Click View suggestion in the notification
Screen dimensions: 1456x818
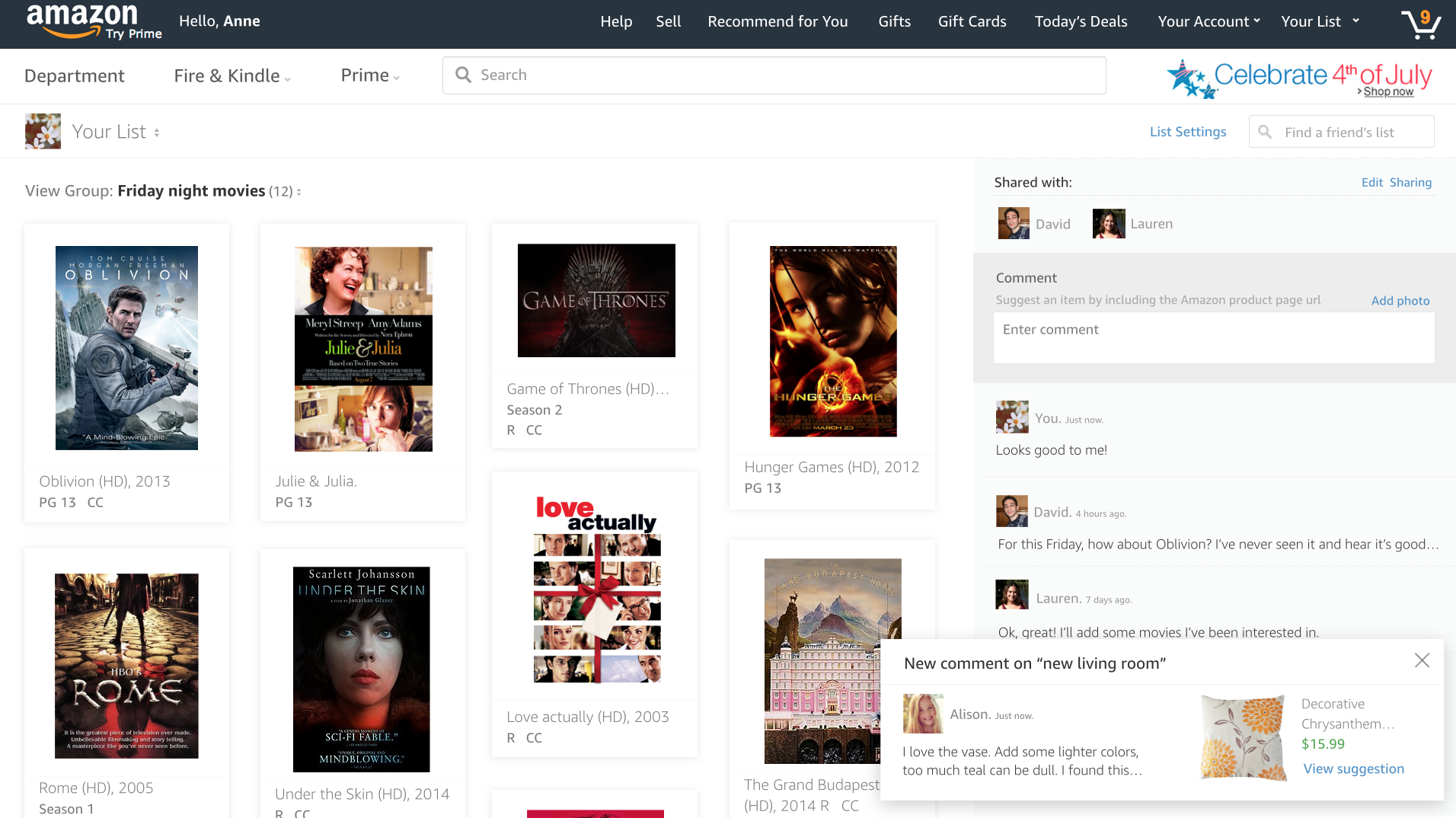1353,768
